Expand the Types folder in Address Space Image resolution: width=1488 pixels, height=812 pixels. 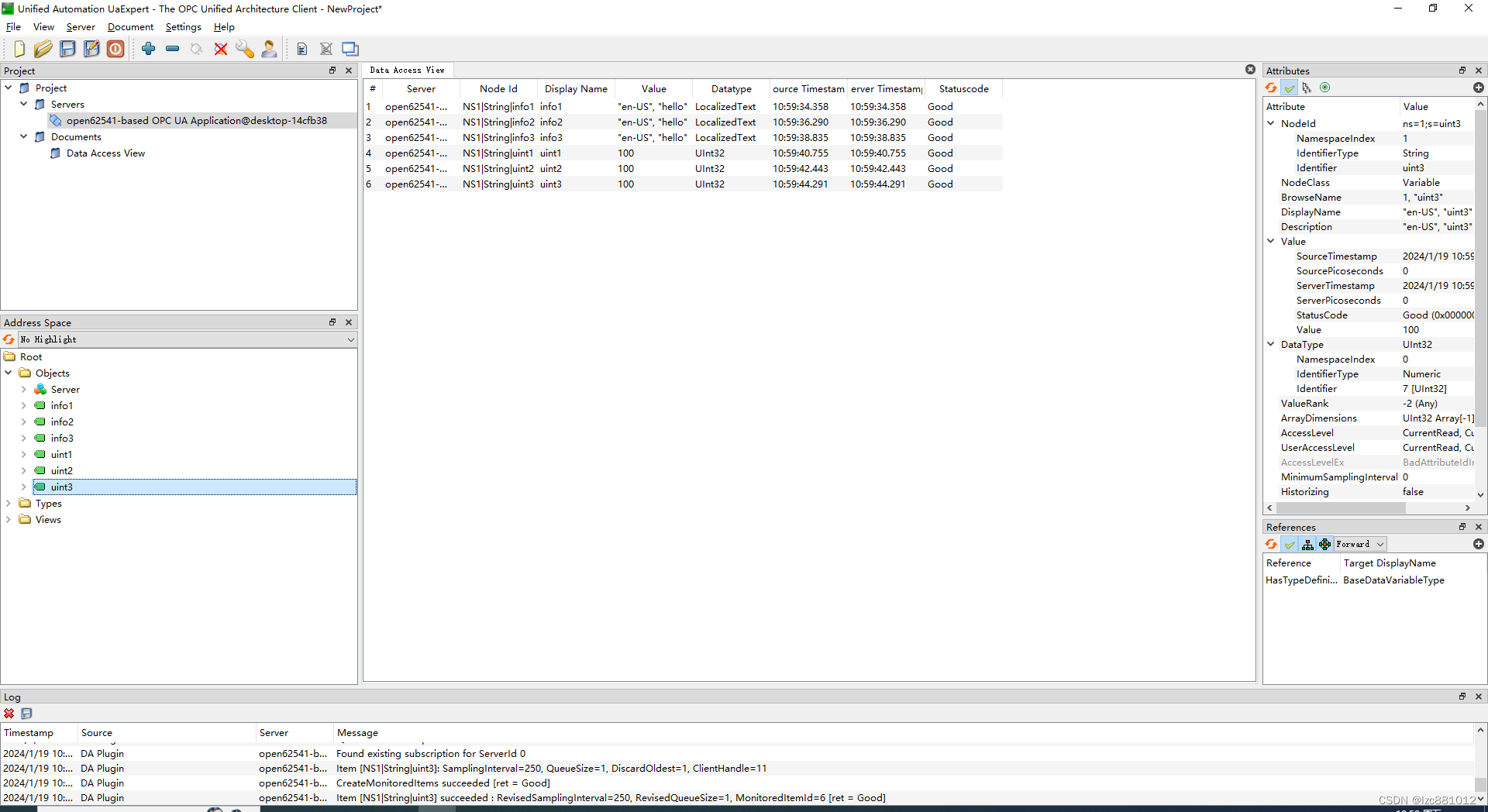[9, 503]
